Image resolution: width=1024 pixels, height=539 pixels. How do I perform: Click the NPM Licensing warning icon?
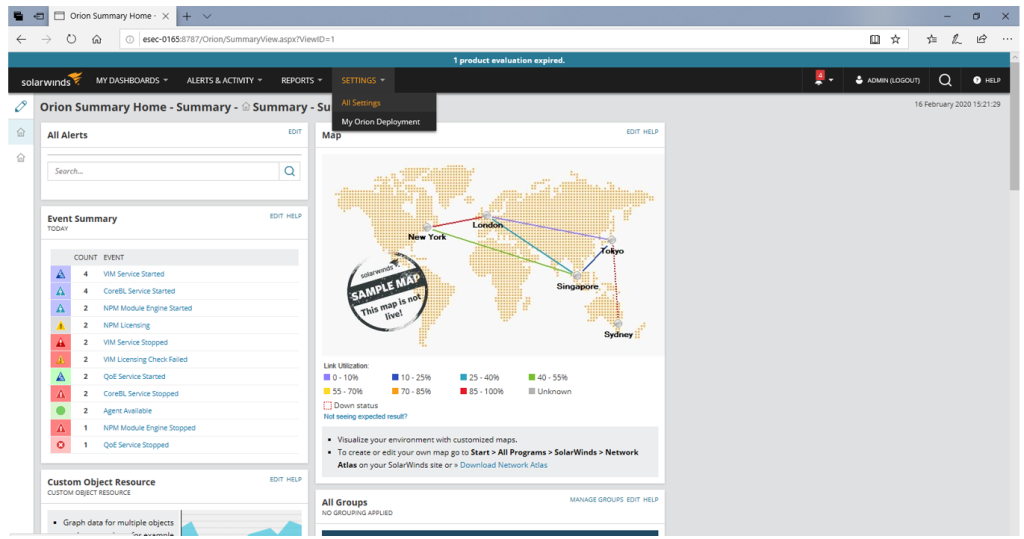(61, 325)
